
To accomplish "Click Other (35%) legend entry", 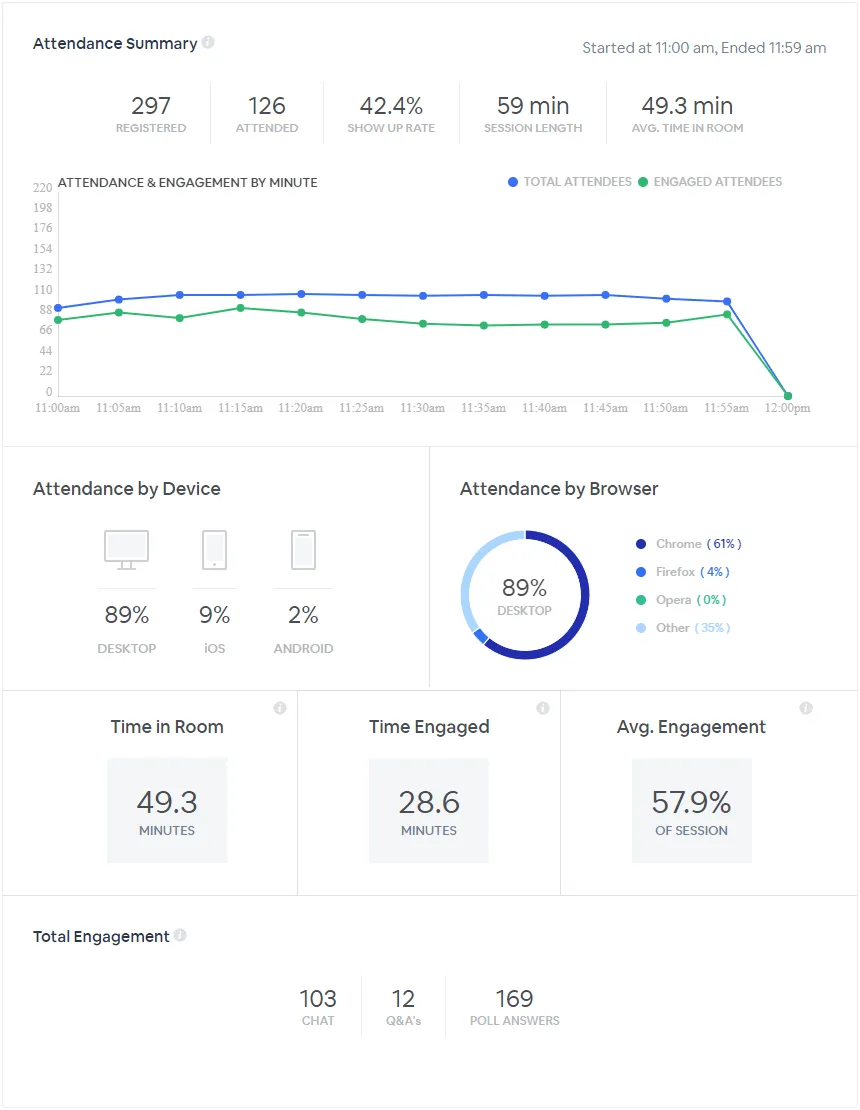I will click(683, 627).
